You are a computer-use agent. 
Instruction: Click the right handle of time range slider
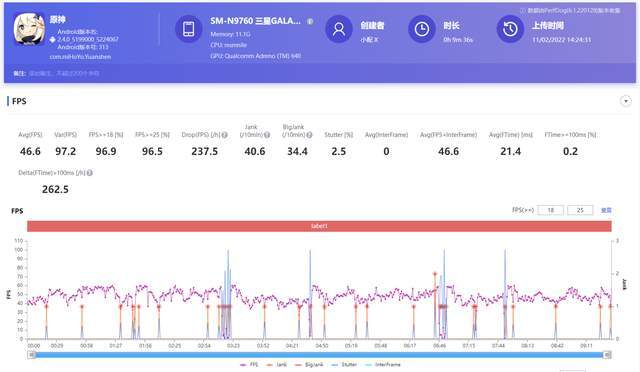click(x=607, y=355)
